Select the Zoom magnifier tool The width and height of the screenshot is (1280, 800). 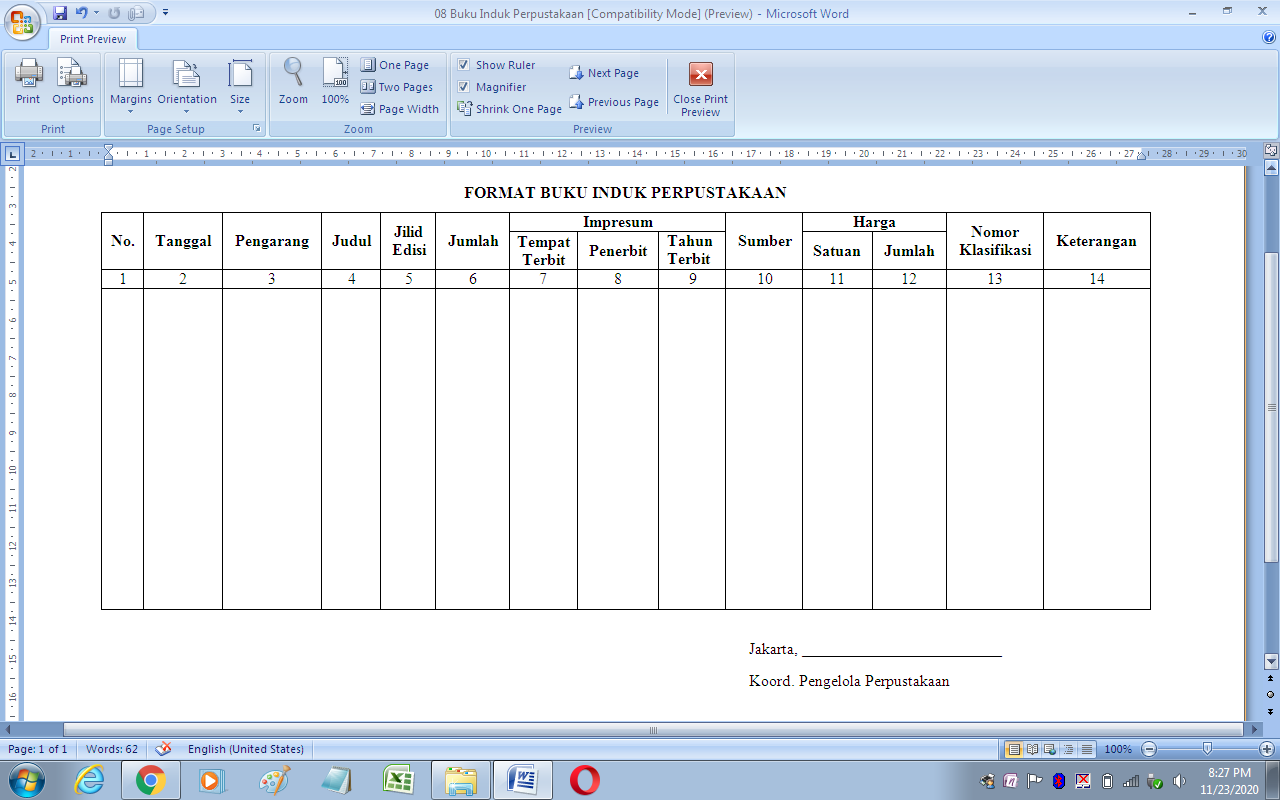(293, 81)
